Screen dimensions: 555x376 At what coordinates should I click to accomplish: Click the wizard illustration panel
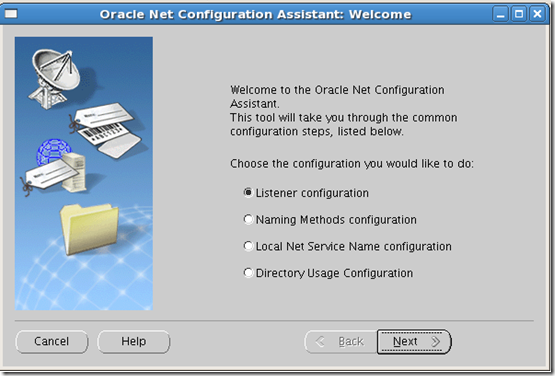click(x=84, y=173)
